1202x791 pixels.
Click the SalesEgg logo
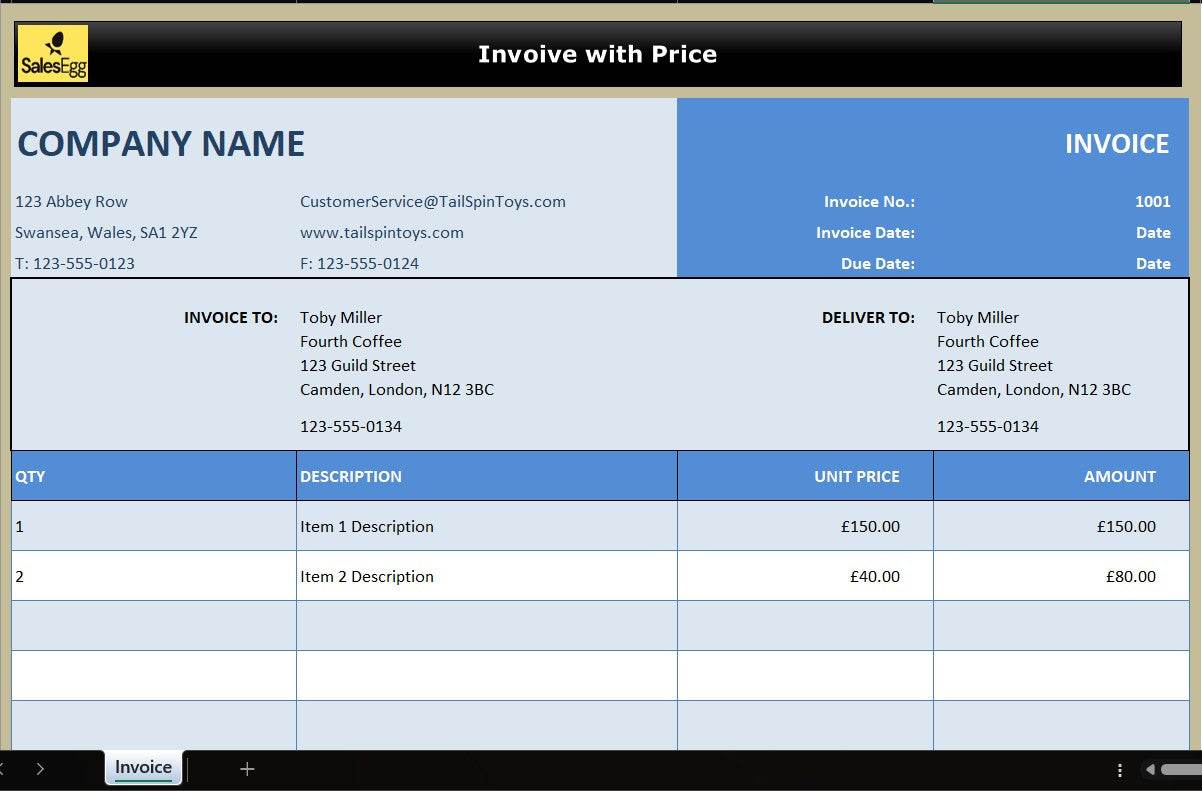(x=53, y=53)
